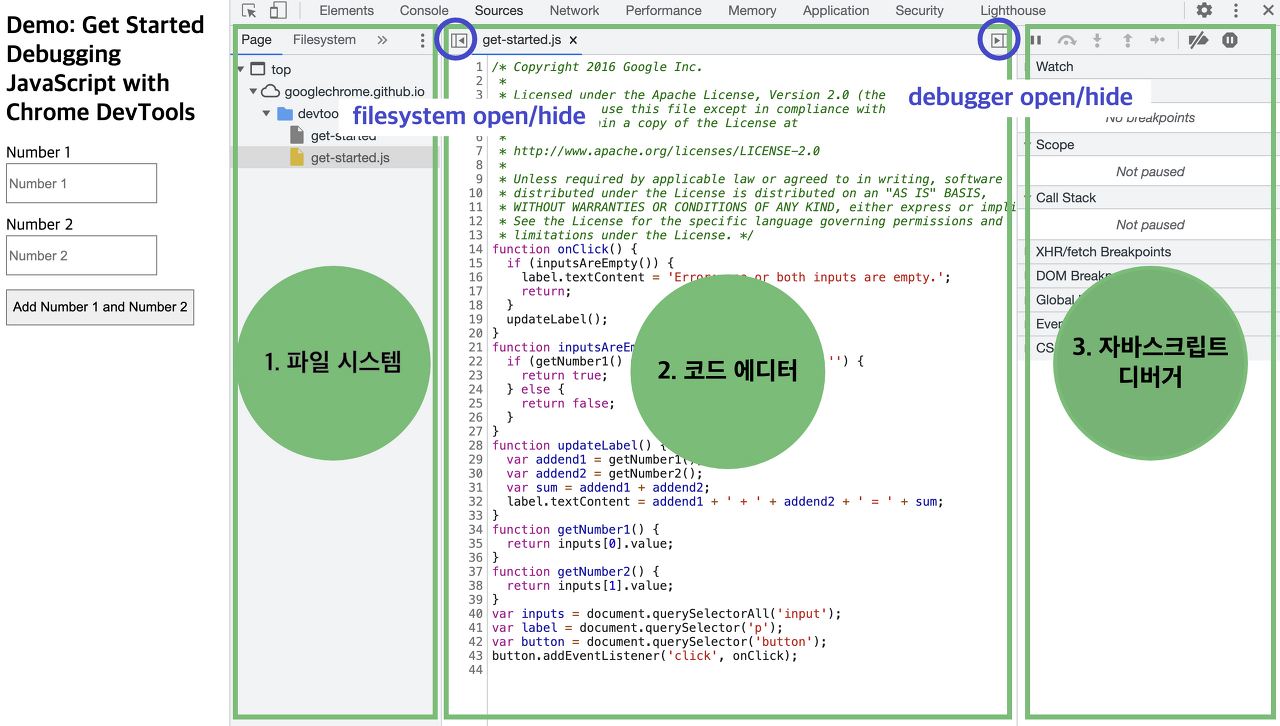Switch to the Console tab

(x=424, y=10)
